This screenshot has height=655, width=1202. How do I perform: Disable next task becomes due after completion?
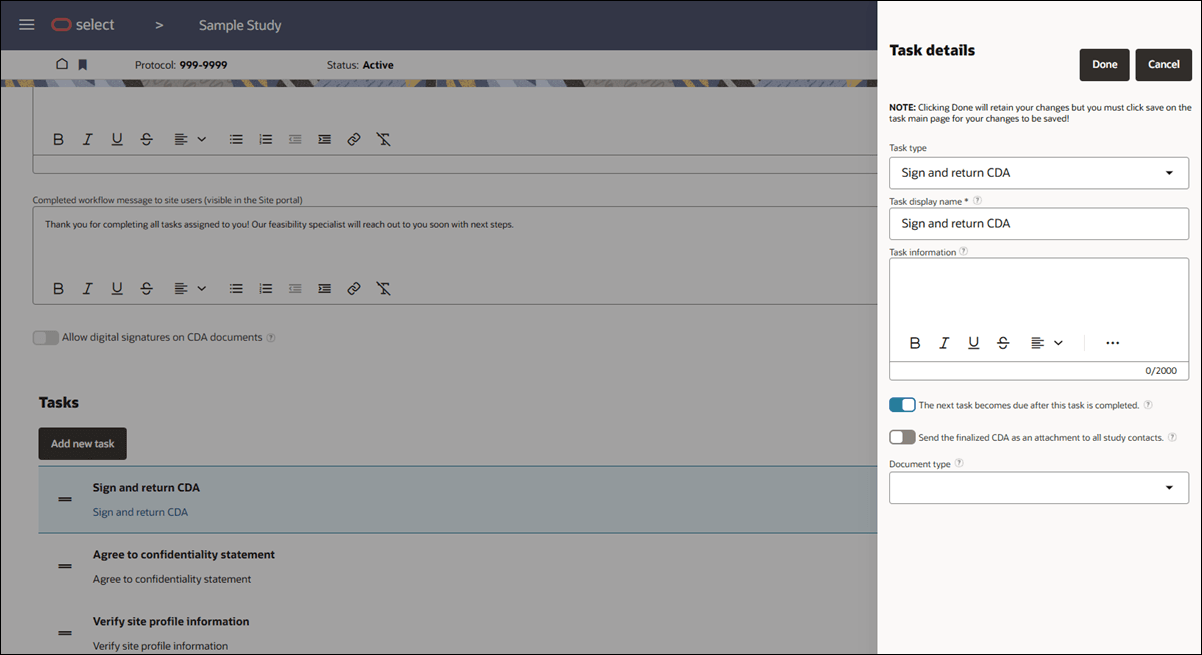click(902, 405)
